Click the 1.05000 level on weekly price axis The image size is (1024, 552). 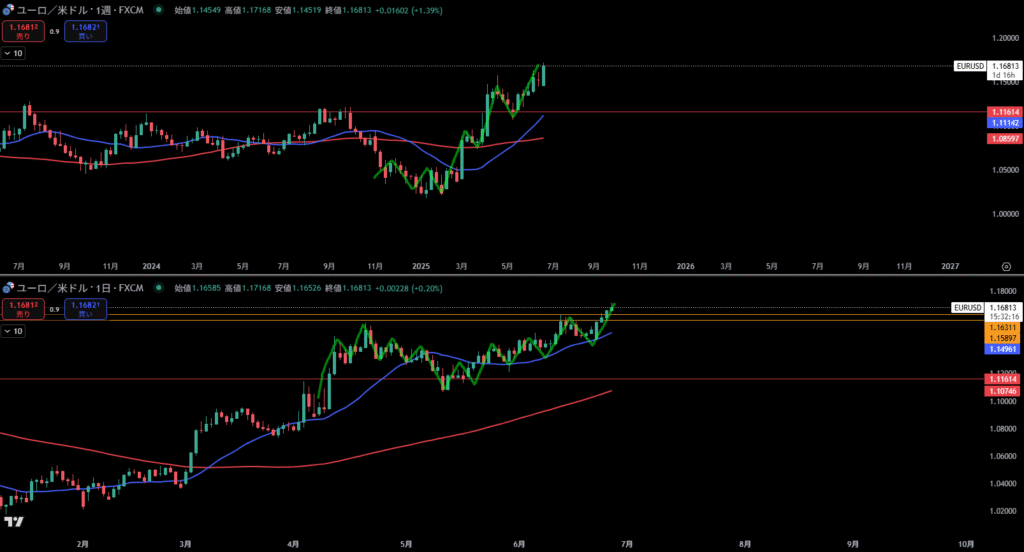(x=1004, y=170)
